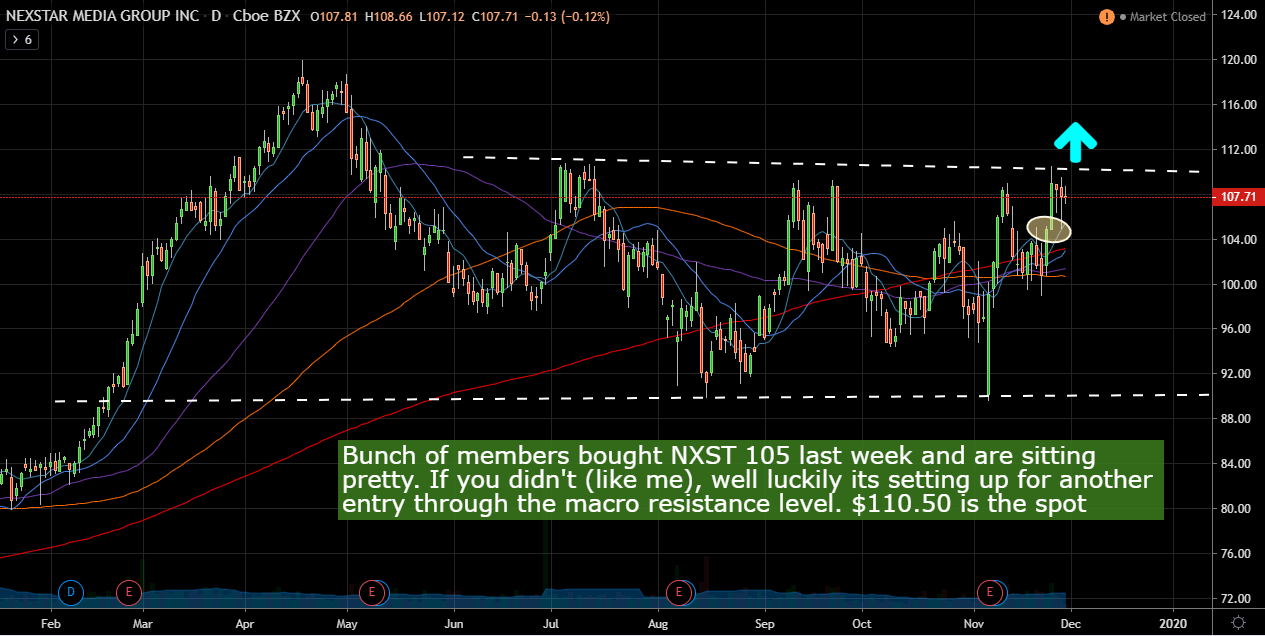Viewport: 1265px width, 636px height.
Task: Click the May label on time axis
Action: 346,622
